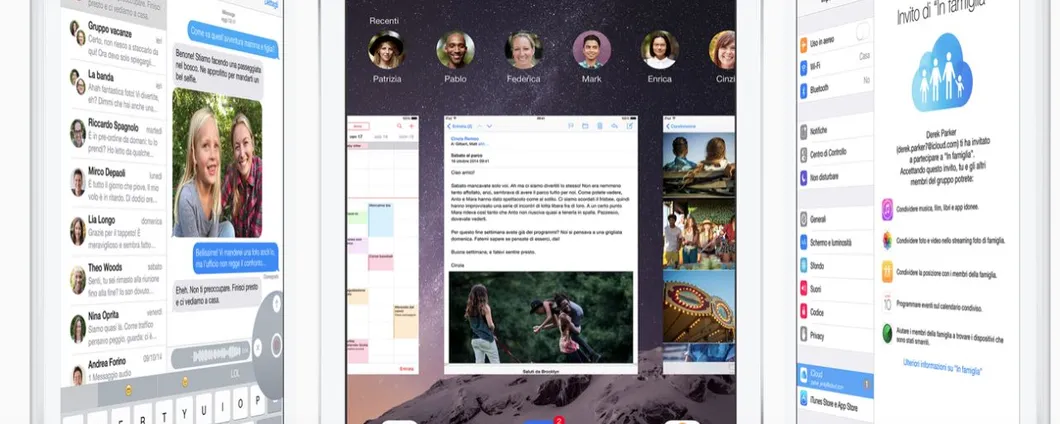Image resolution: width=1060 pixels, height=424 pixels.
Task: Tap the Entrata back button in Mail
Action: 460,126
